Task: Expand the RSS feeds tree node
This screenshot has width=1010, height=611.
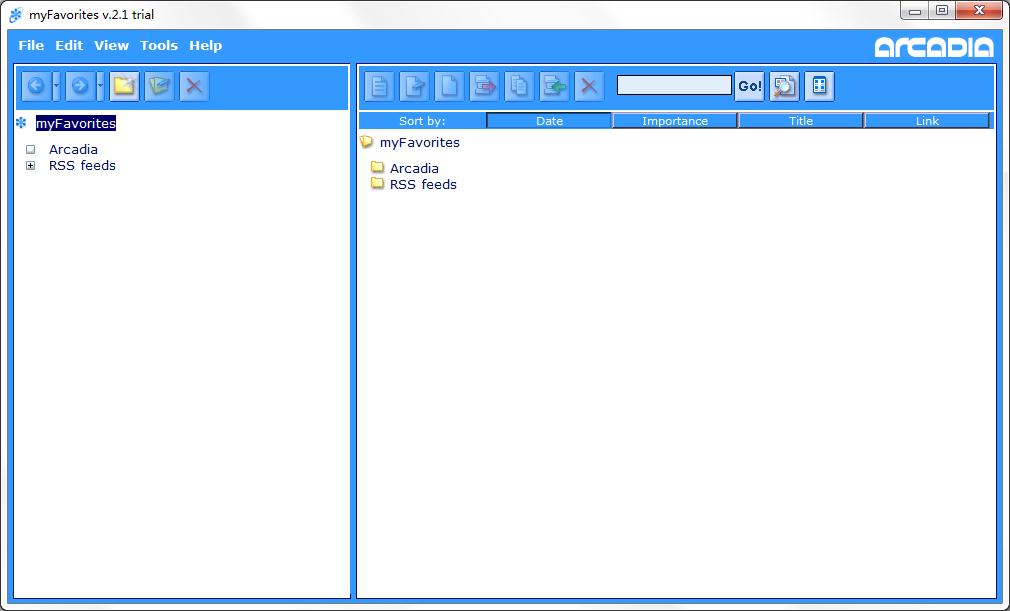Action: point(31,166)
